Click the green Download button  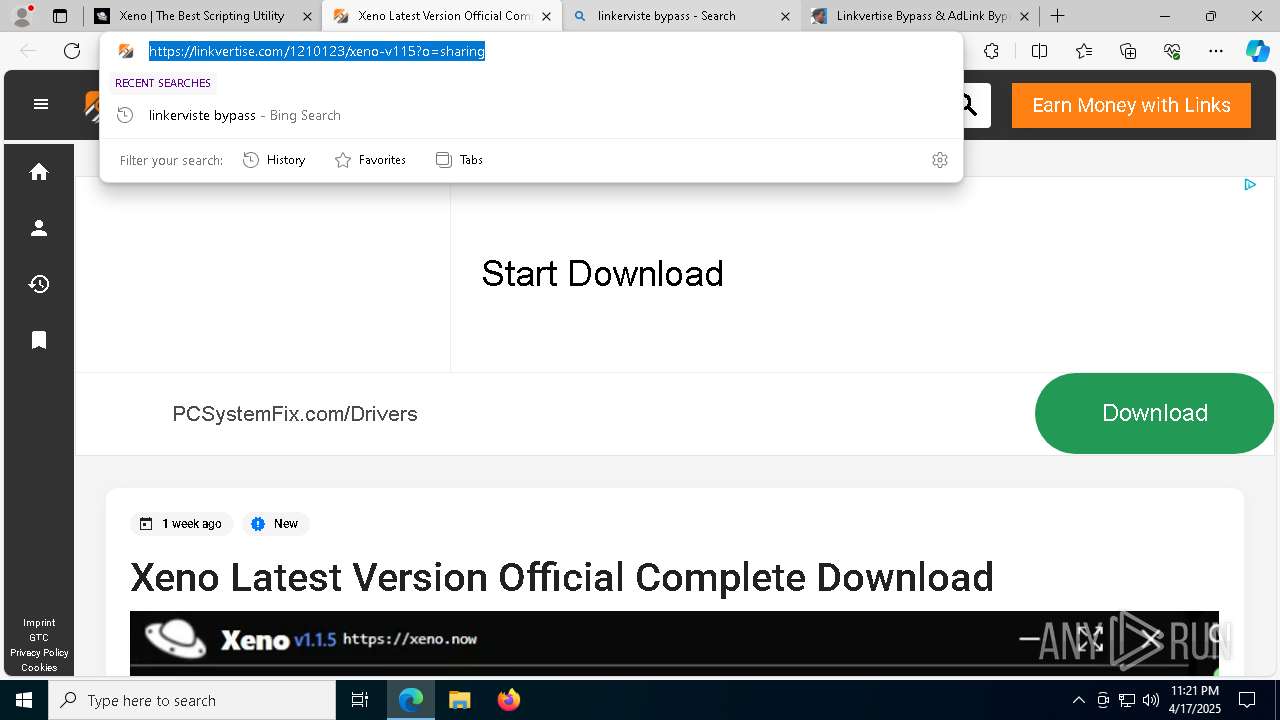(x=1154, y=413)
